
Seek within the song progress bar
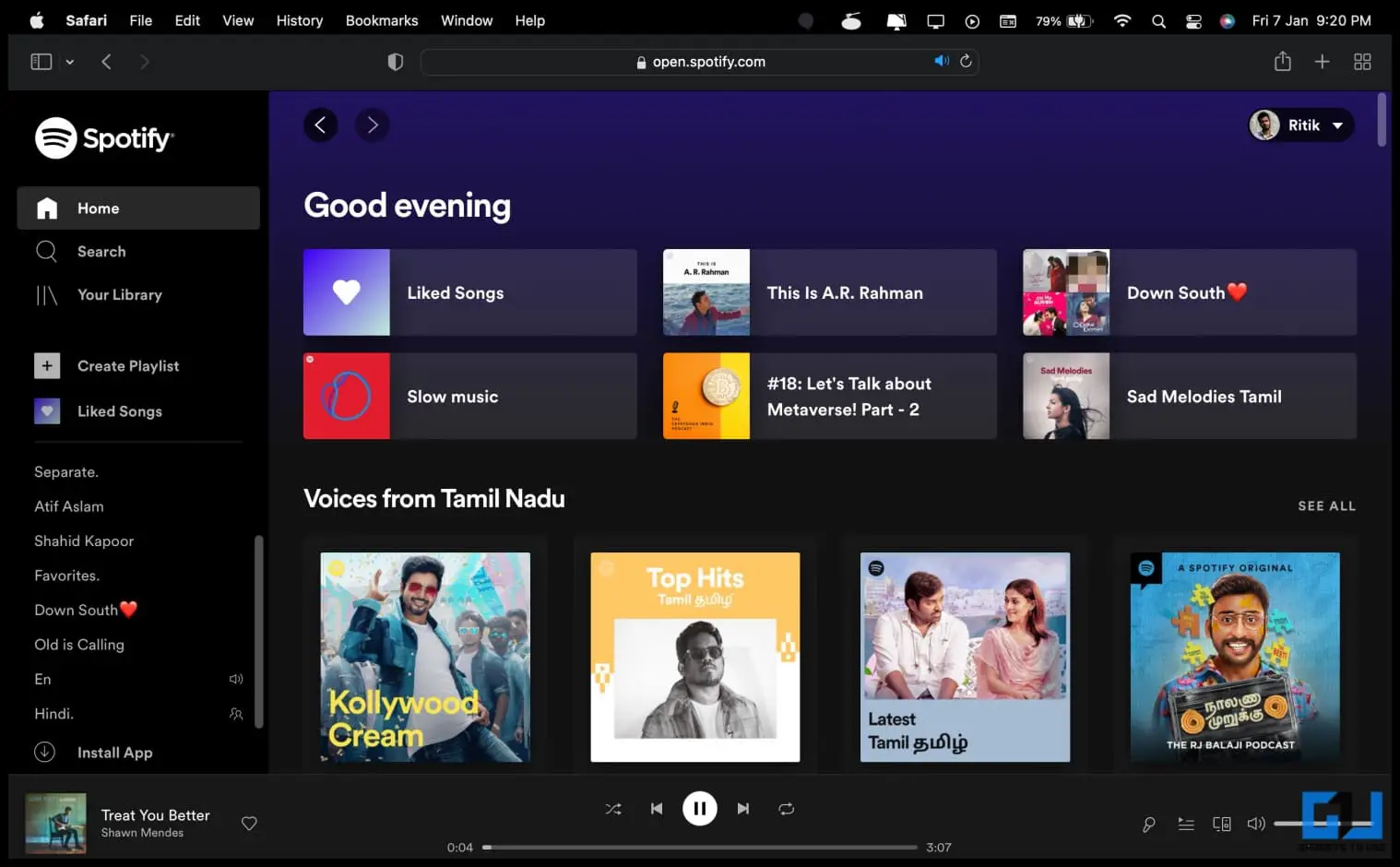(x=700, y=847)
